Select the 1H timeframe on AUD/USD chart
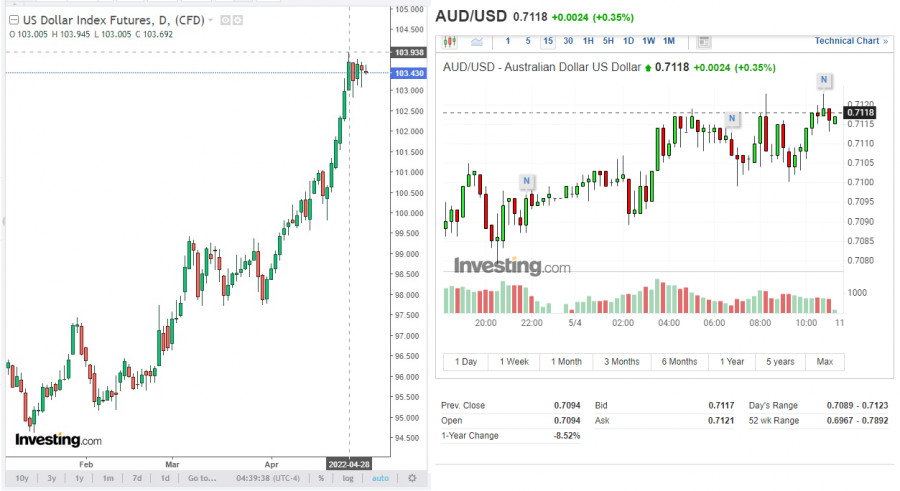Image resolution: width=900 pixels, height=491 pixels. pos(588,41)
